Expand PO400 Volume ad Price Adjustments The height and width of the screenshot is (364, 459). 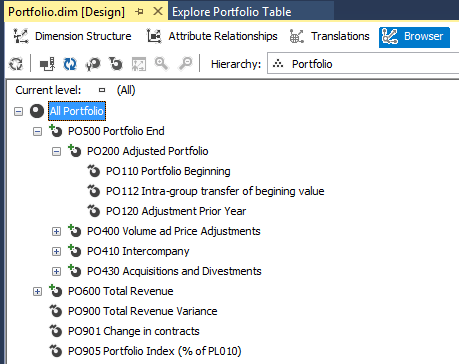point(56,231)
